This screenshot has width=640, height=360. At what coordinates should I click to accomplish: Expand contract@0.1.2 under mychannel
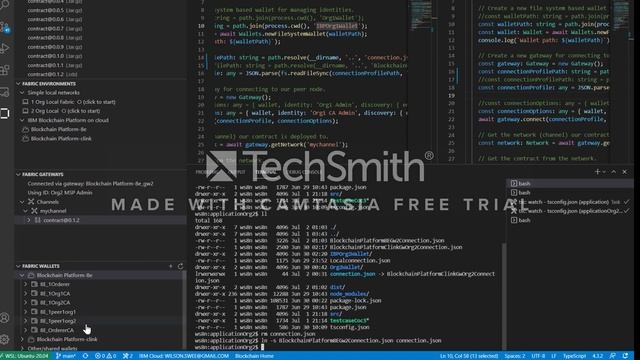(29, 220)
